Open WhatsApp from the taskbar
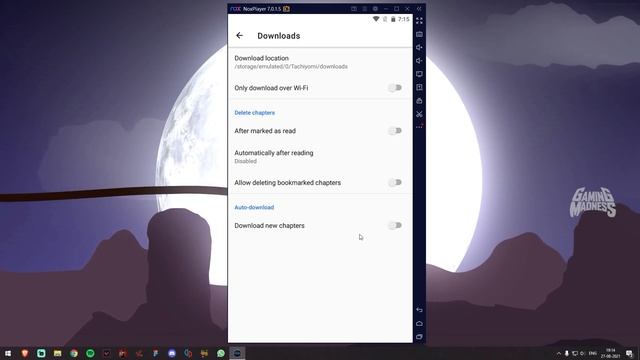The width and height of the screenshot is (640, 360). [x=221, y=353]
